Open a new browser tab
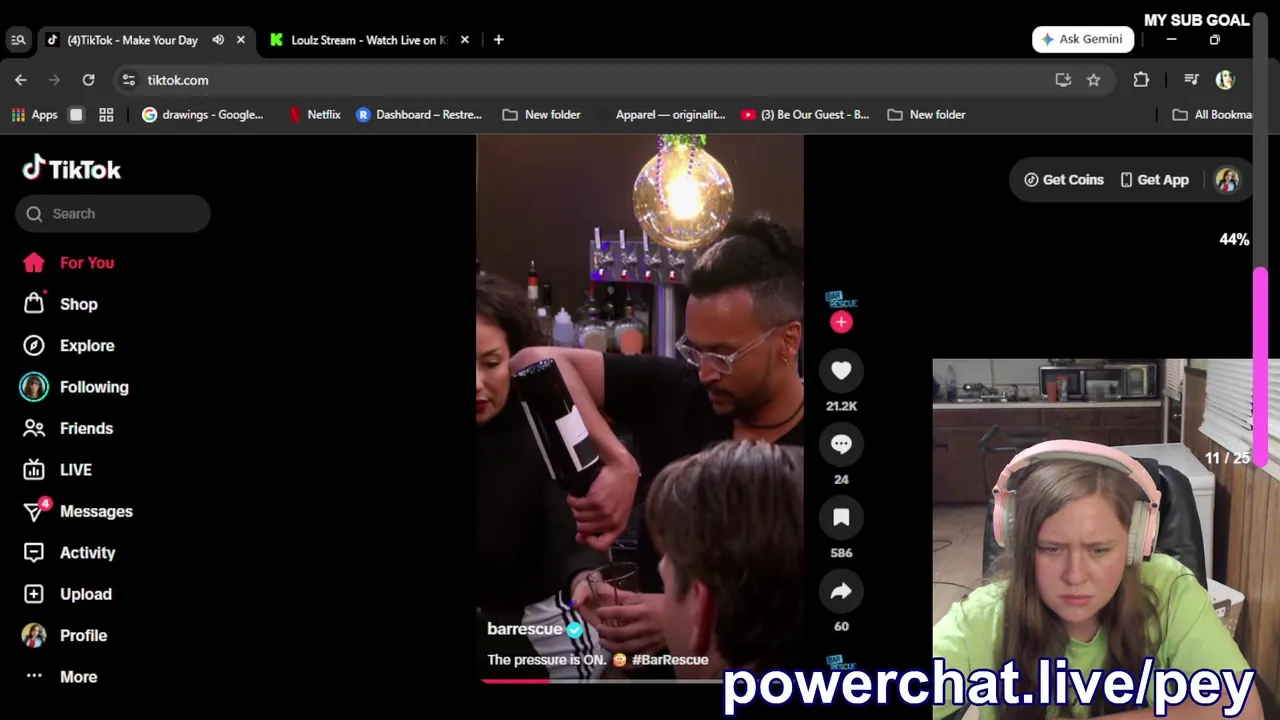Viewport: 1280px width, 720px height. point(498,40)
